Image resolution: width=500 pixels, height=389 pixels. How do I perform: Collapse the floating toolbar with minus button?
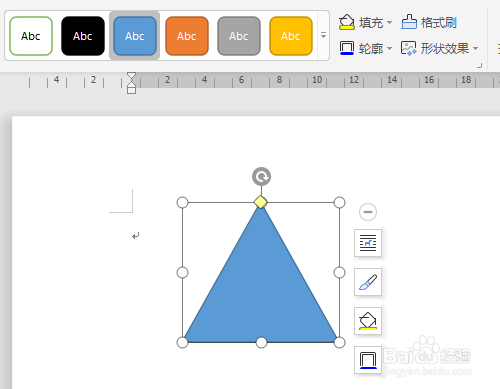coord(368,212)
